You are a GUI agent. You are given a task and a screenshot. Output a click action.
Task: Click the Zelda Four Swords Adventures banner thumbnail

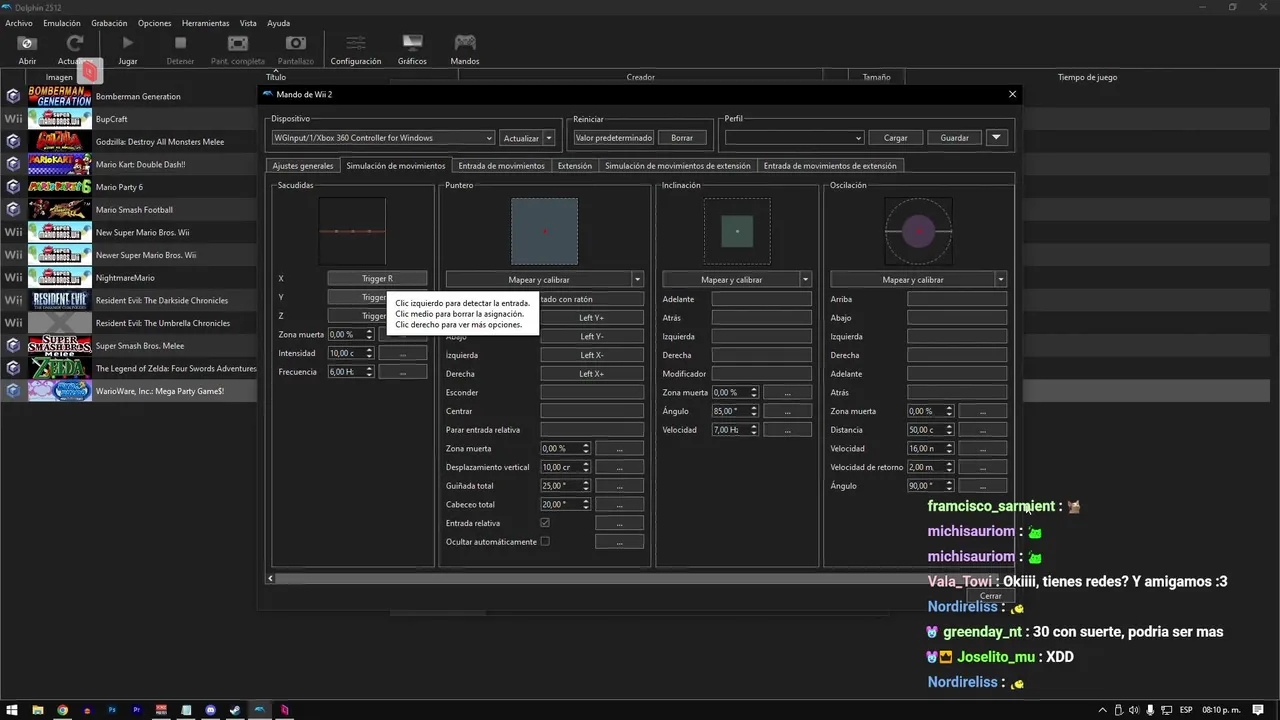60,368
